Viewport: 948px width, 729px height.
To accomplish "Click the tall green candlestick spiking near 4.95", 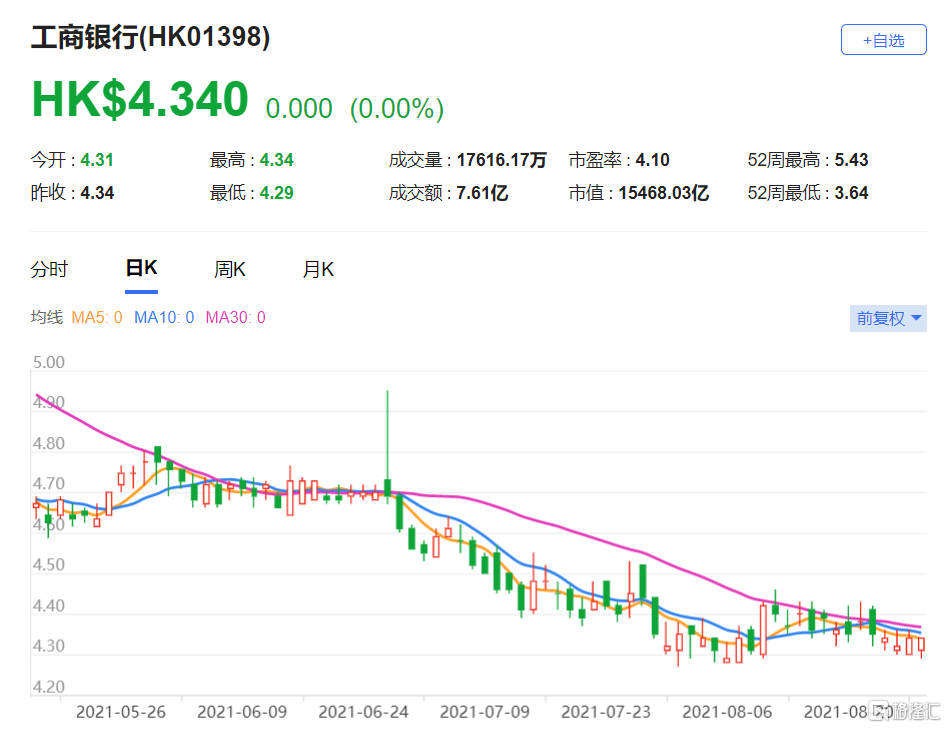I will coord(388,447).
